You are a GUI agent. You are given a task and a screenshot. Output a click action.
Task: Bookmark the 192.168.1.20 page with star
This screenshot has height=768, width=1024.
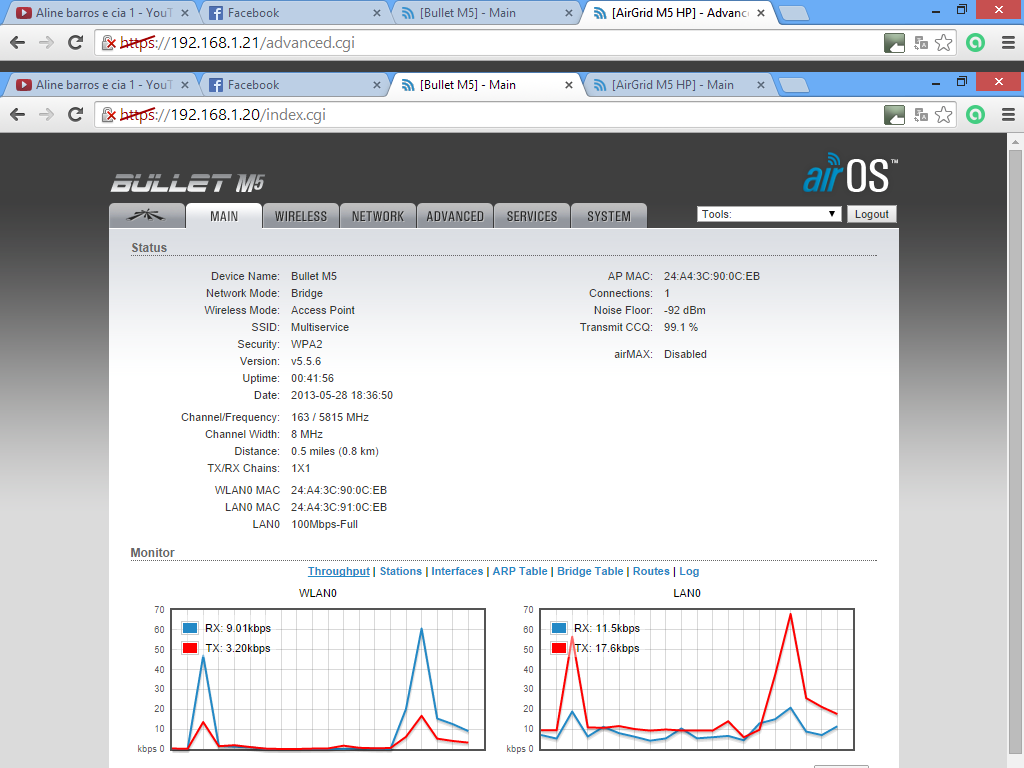(x=943, y=115)
